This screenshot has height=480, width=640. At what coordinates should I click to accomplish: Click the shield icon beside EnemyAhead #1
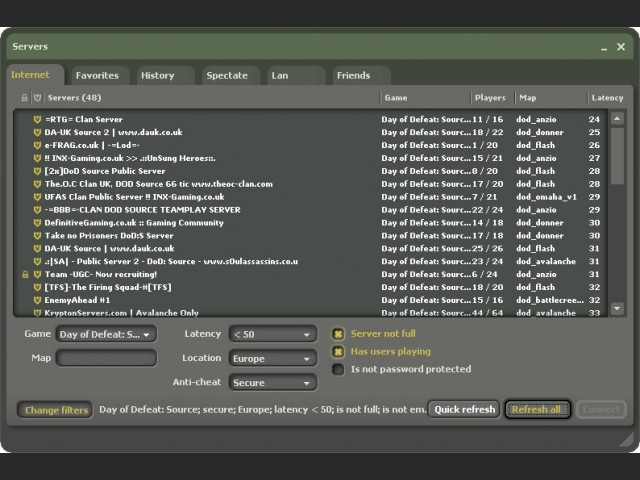[x=38, y=300]
